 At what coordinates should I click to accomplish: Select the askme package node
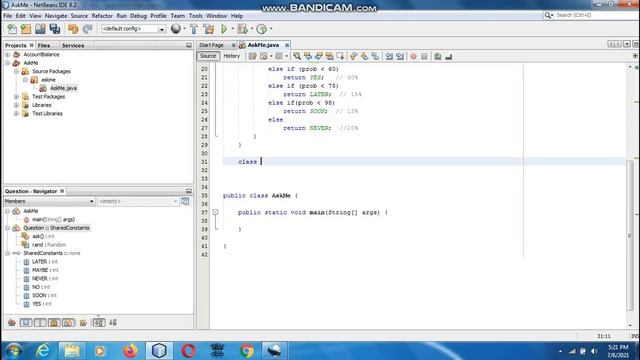[48, 80]
